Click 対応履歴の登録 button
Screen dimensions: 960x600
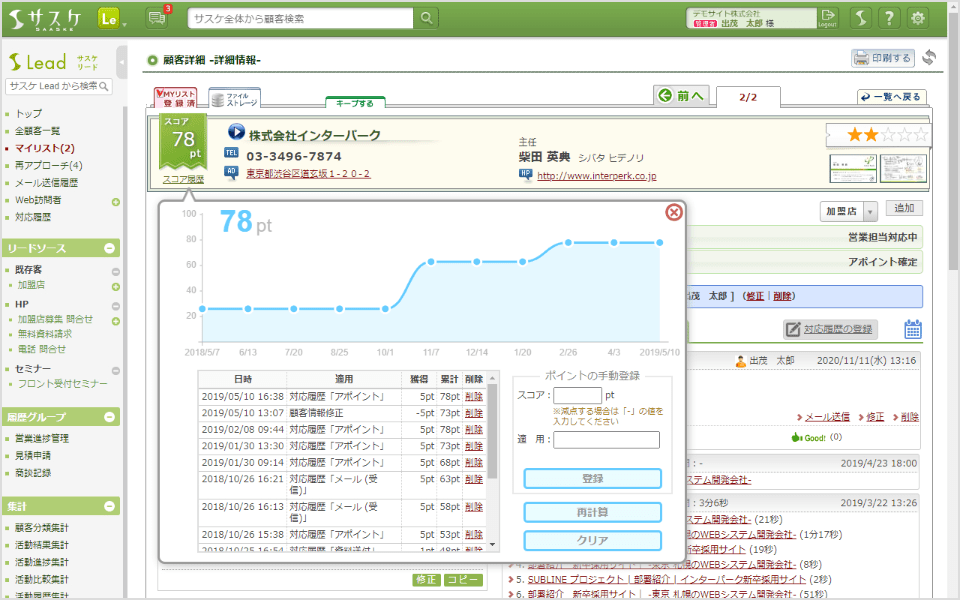coord(830,329)
